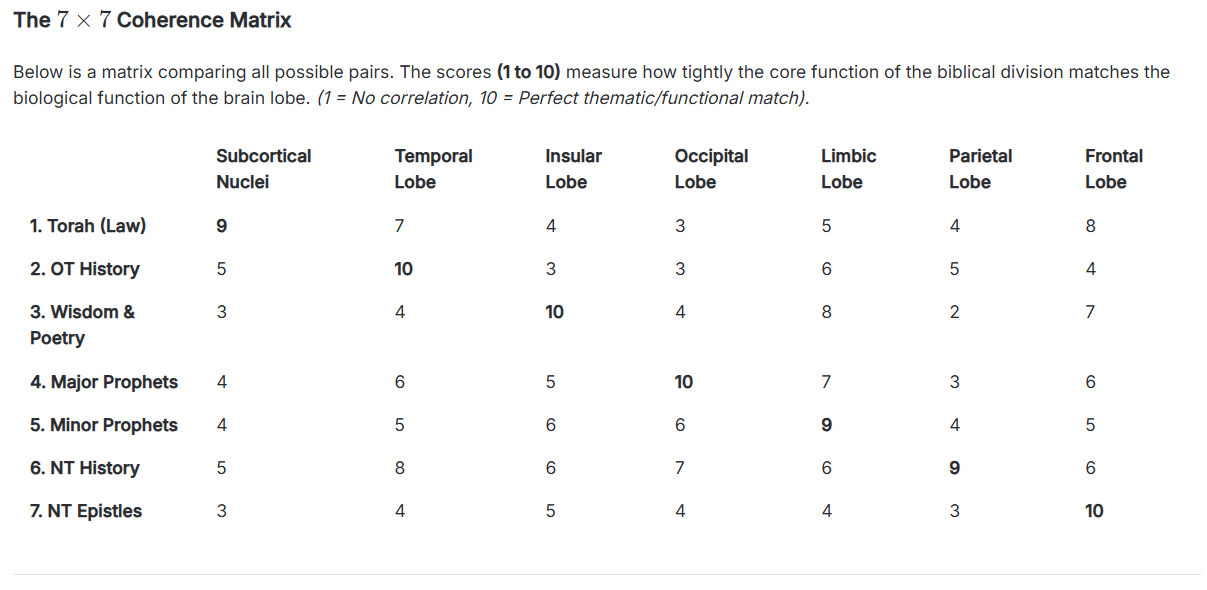The height and width of the screenshot is (590, 1207).
Task: Click Minor Prophets' bold 9 under Limbic Lobe
Action: [826, 425]
